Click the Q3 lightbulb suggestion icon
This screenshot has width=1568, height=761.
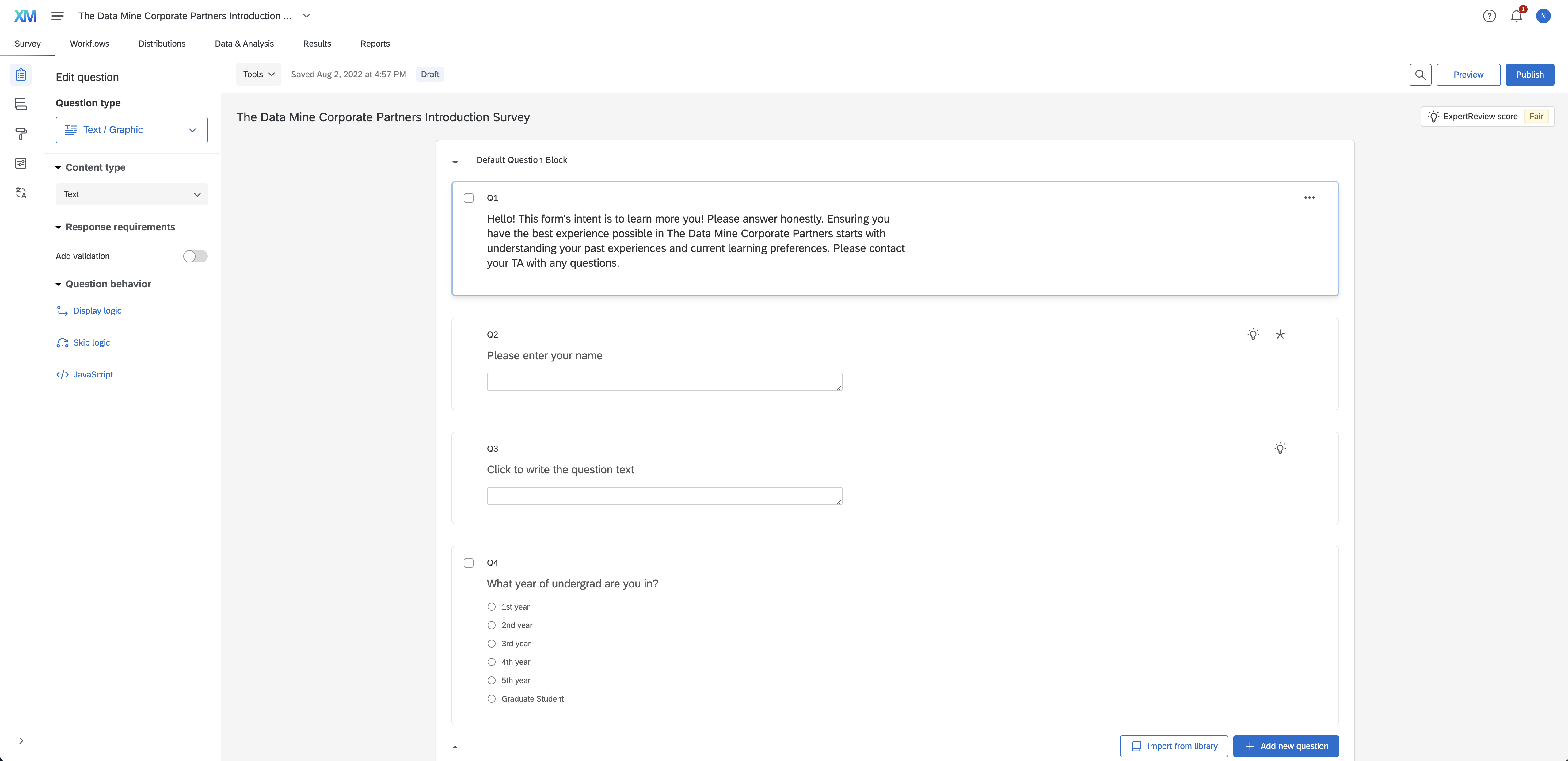coord(1280,449)
